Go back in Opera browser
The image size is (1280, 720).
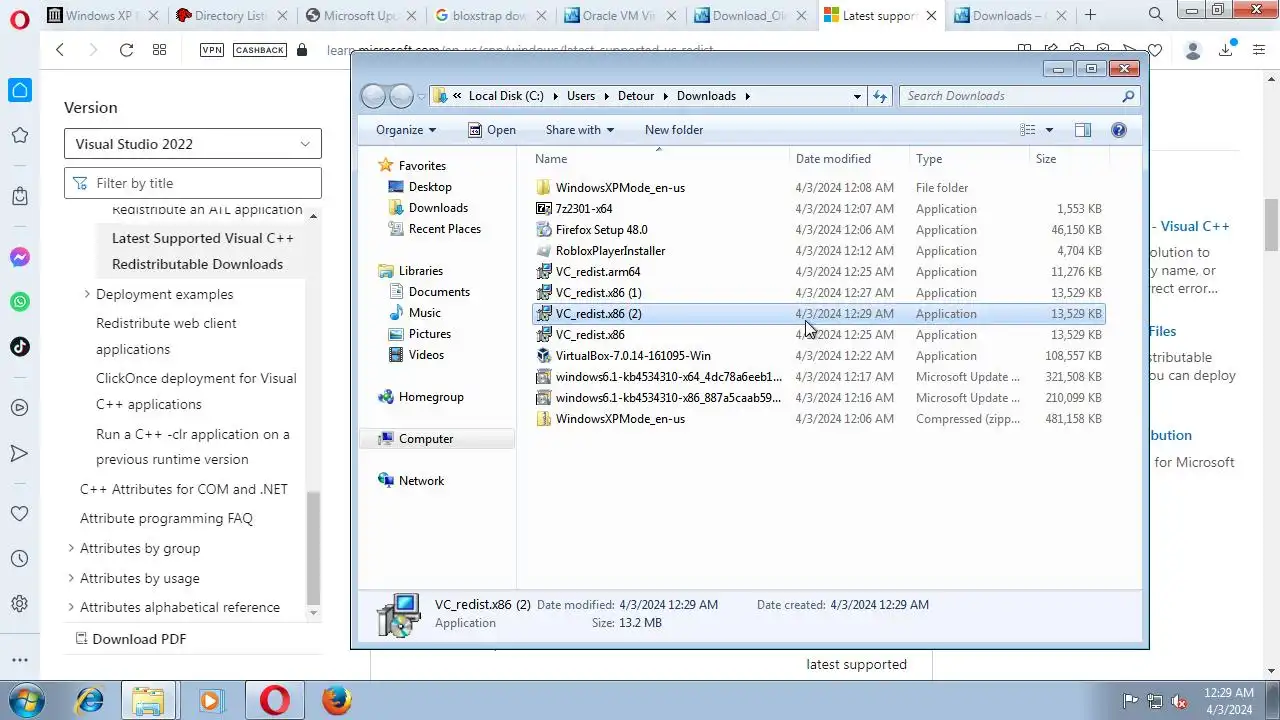[60, 50]
